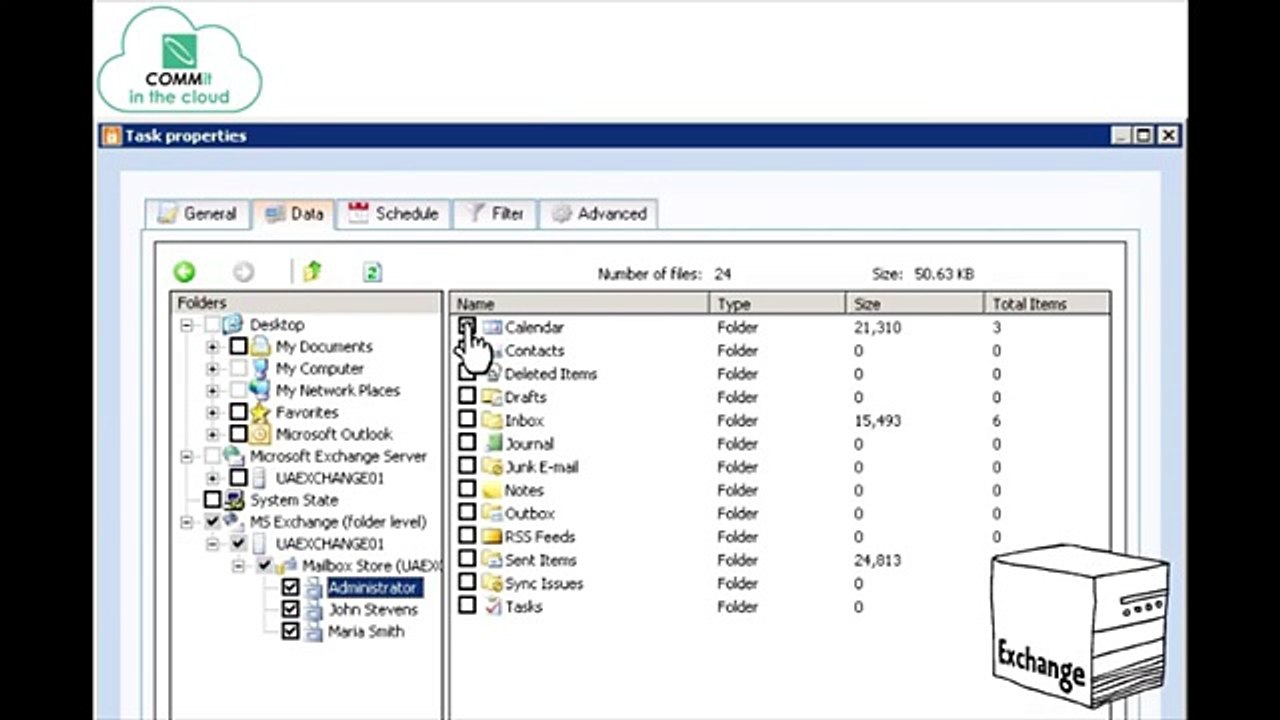Check the Notes folder checkbox
This screenshot has height=720, width=1280.
pyautogui.click(x=467, y=490)
